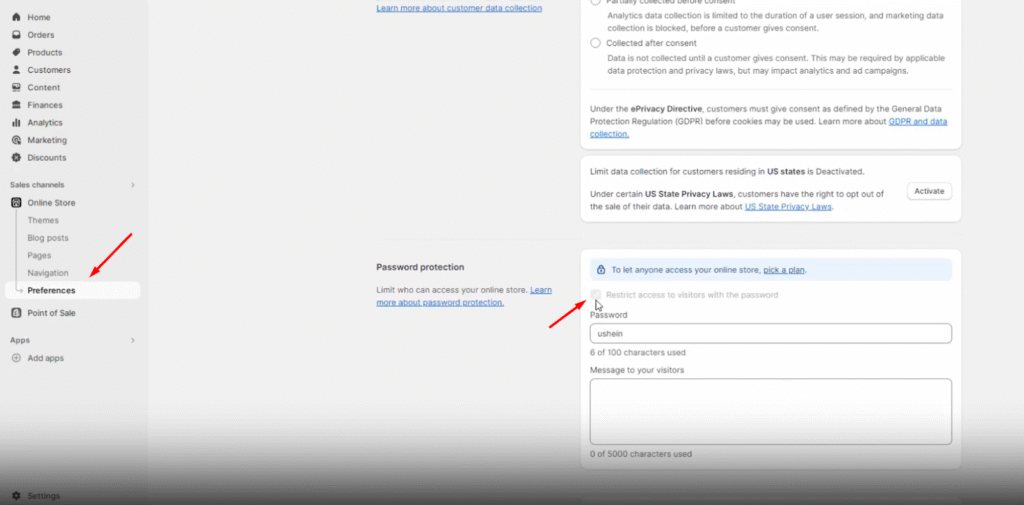Expand the Sales channels chevron
1024x505 pixels.
point(133,185)
